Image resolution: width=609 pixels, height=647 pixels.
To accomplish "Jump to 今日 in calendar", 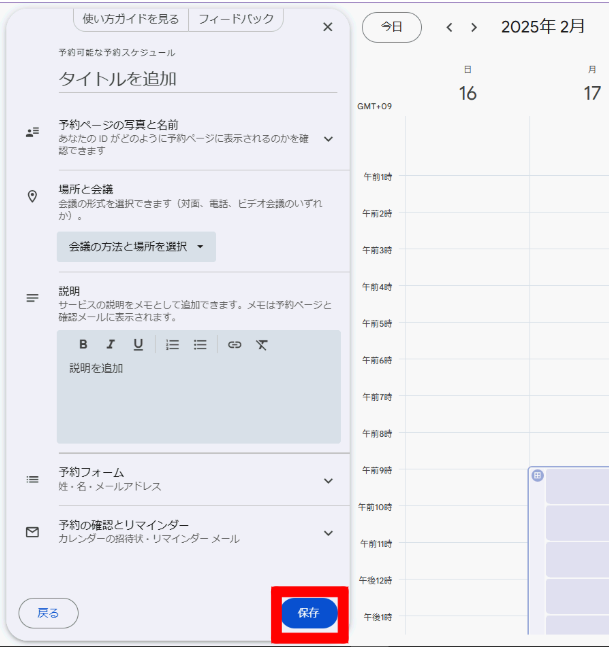I will (392, 27).
